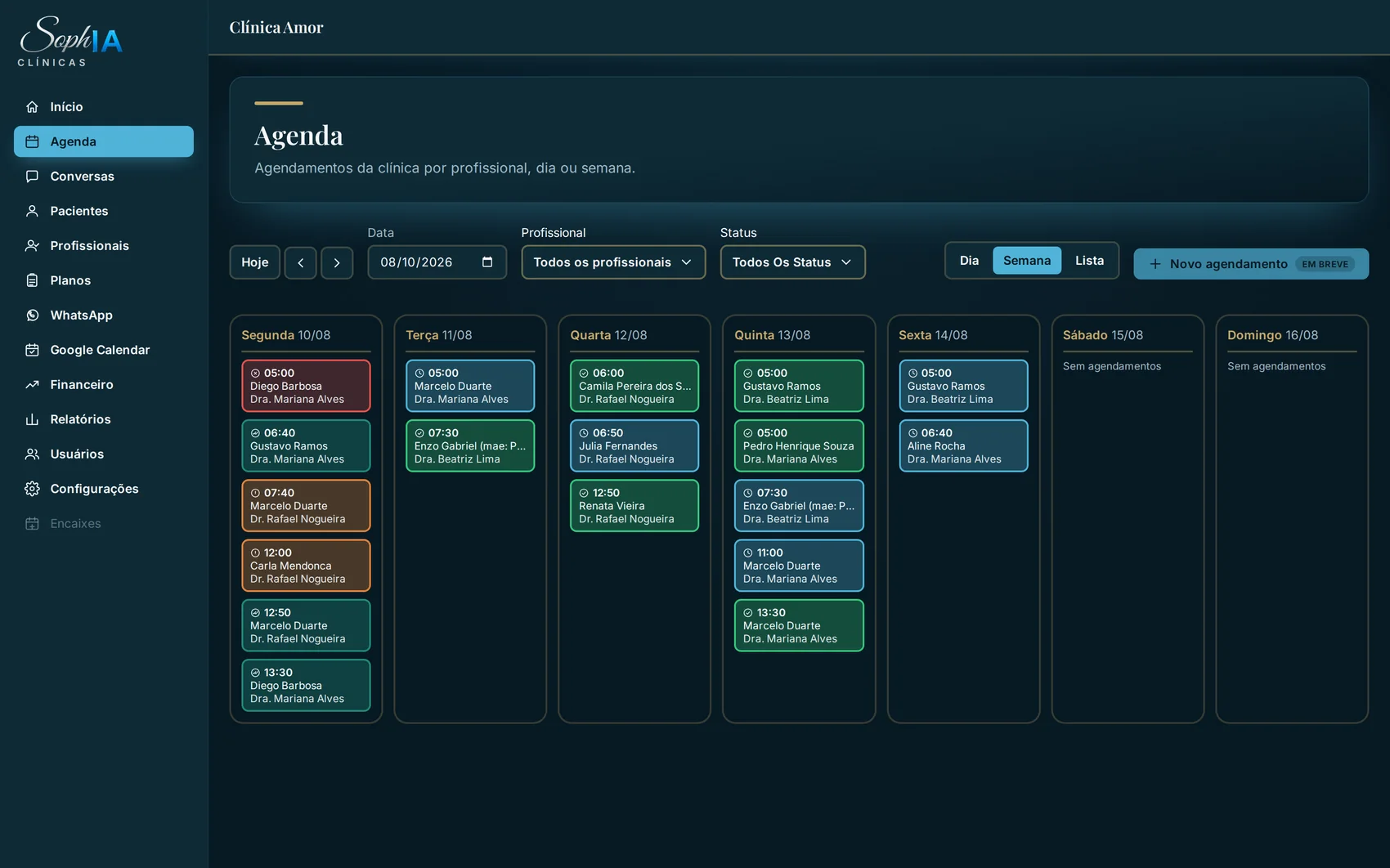
Task: Select the Semana view toggle
Action: pyautogui.click(x=1027, y=261)
